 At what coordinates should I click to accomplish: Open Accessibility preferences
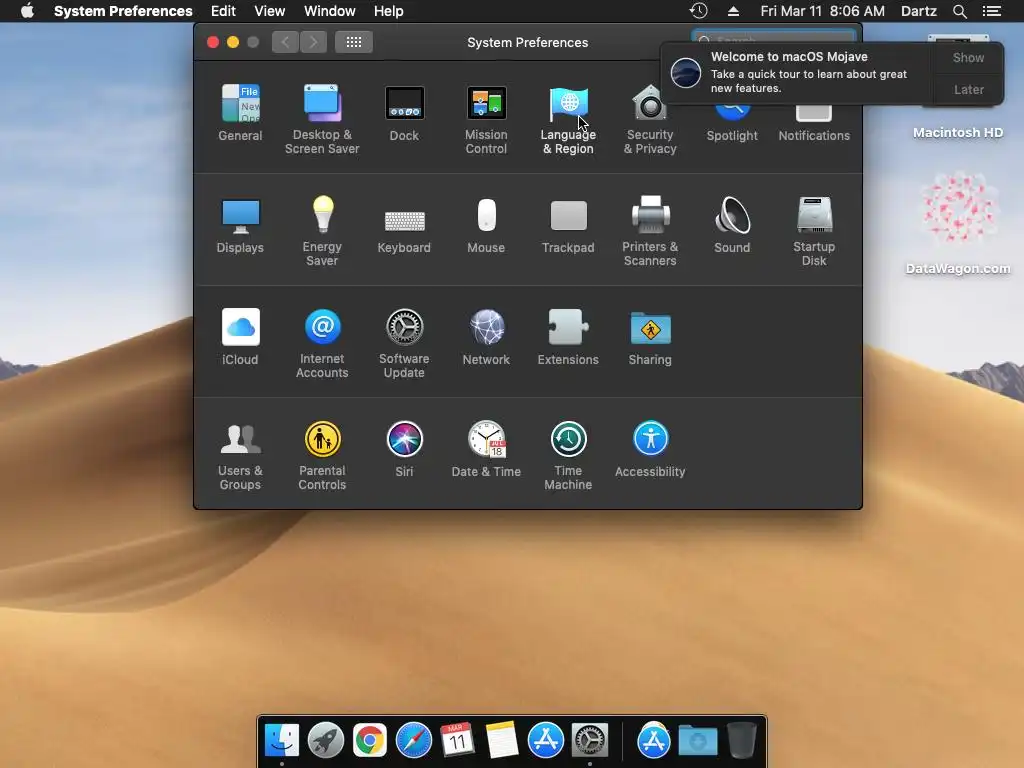tap(650, 449)
